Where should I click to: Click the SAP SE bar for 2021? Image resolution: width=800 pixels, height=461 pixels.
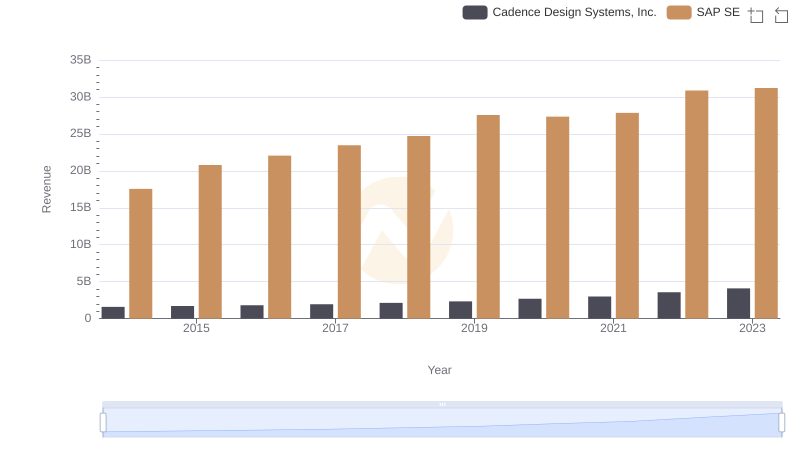tap(627, 216)
